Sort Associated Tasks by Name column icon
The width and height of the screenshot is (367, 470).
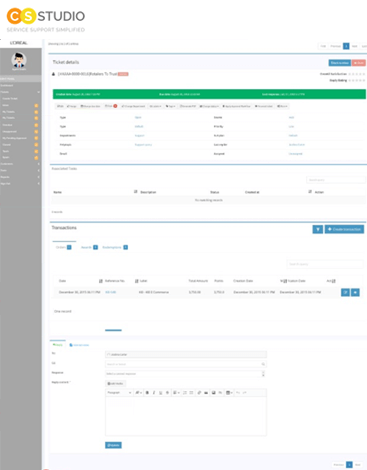pos(136,192)
